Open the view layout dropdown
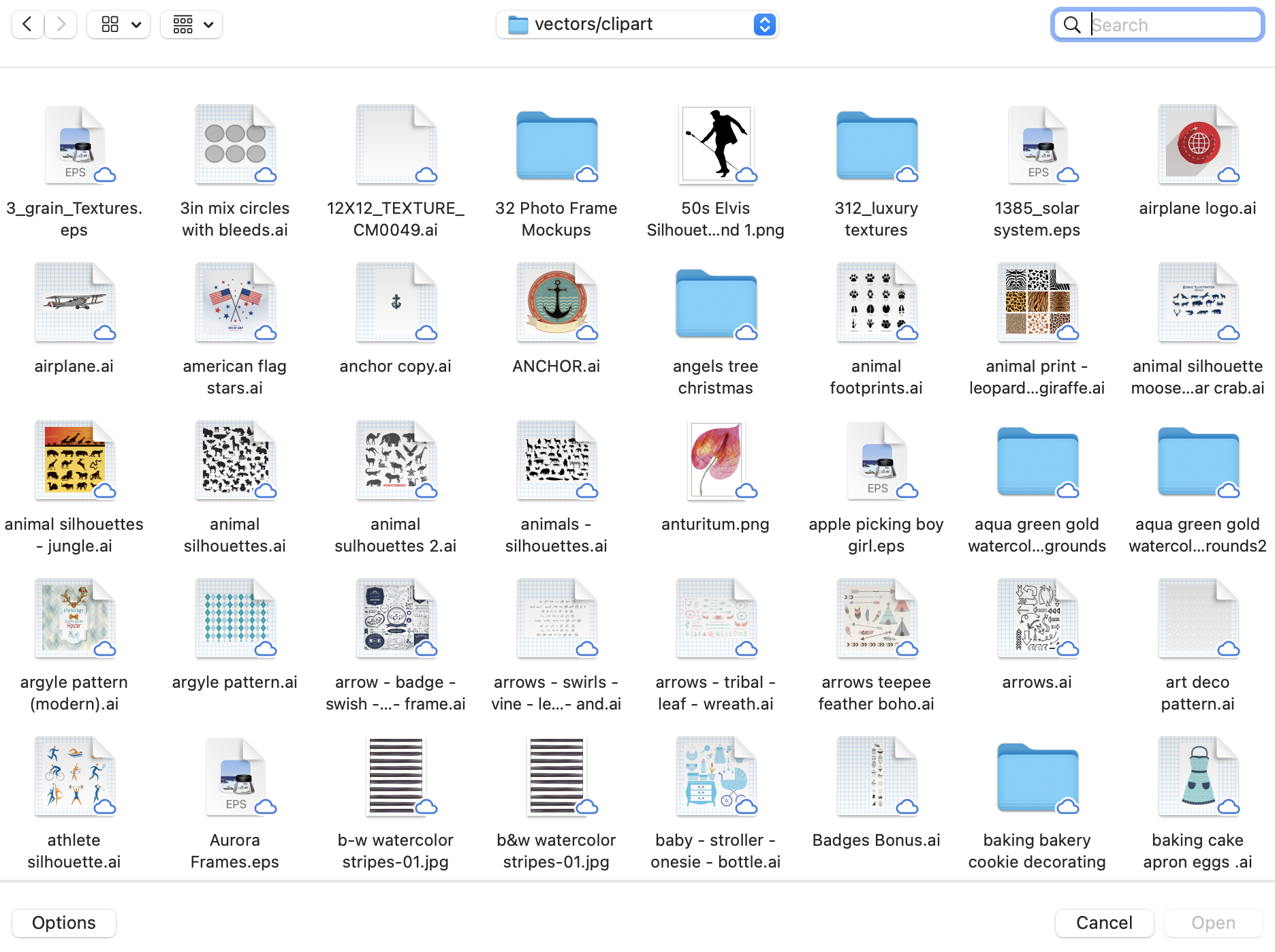Screen dimensions: 1275x952 click(118, 24)
